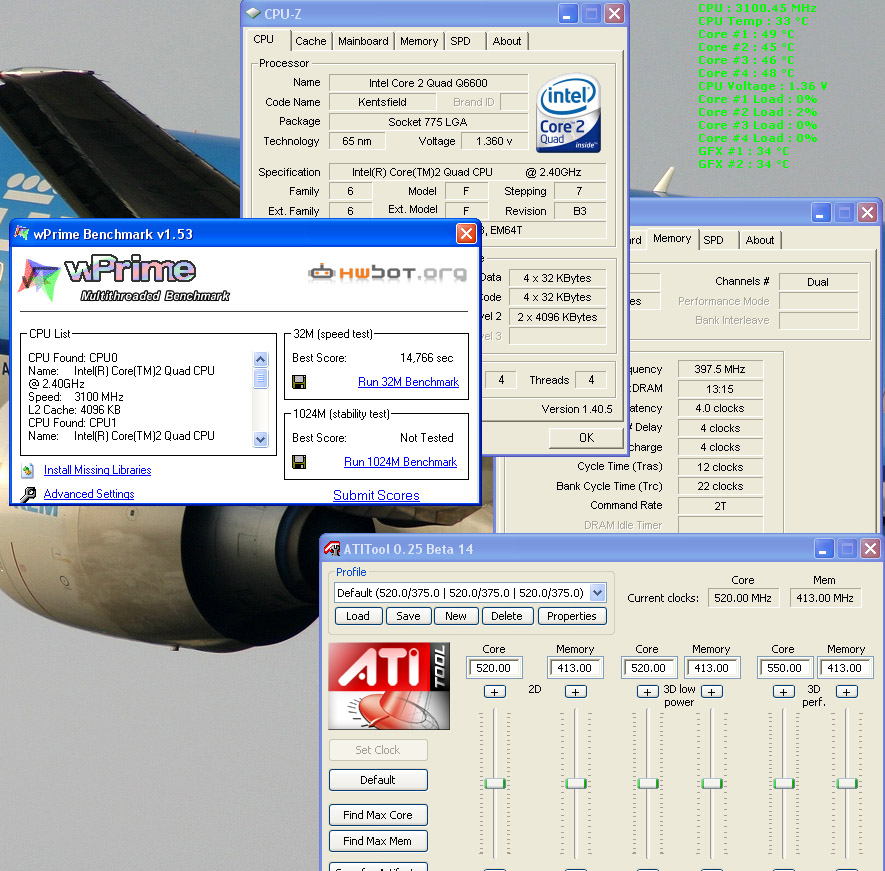Click the save icon beside Run 1024M Benchmark
Image resolution: width=885 pixels, height=871 pixels.
pos(299,462)
